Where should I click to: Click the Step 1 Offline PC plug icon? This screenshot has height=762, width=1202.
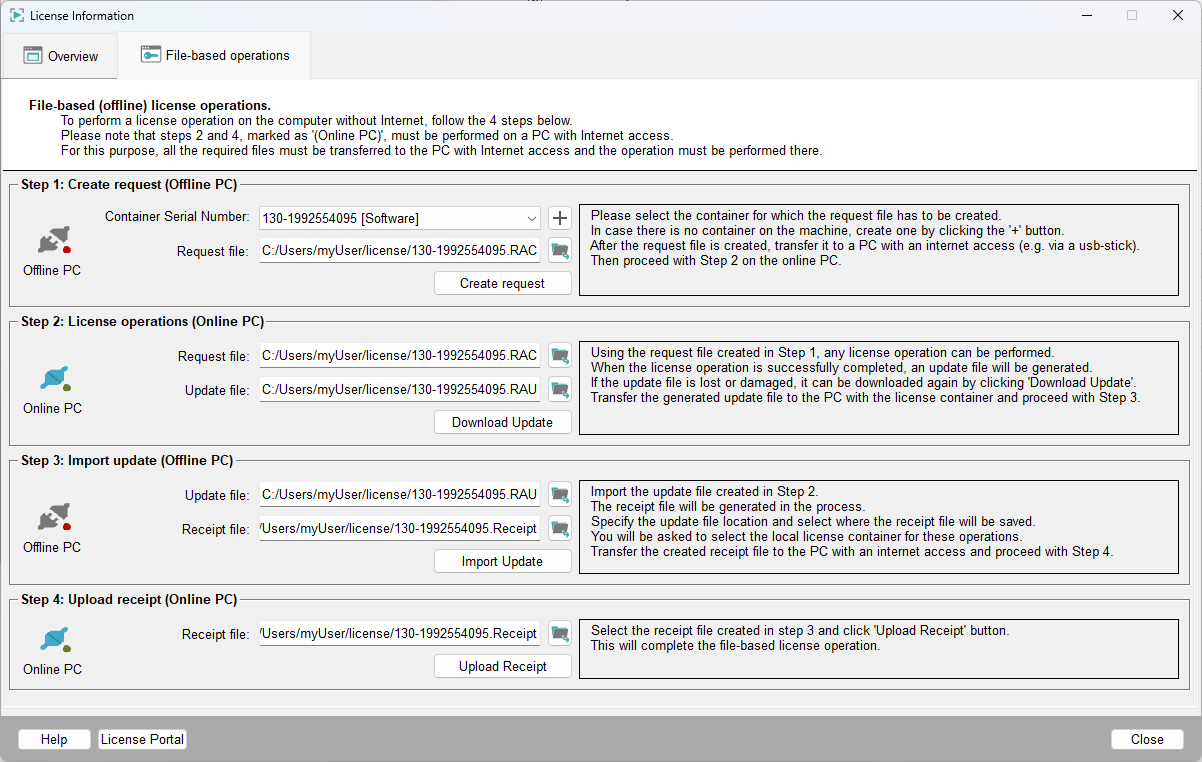click(x=53, y=241)
